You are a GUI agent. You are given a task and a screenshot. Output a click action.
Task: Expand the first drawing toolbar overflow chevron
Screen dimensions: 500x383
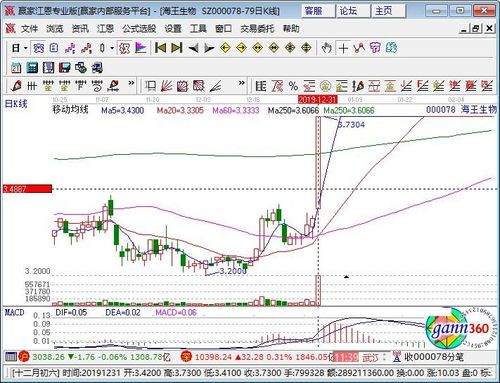point(131,83)
